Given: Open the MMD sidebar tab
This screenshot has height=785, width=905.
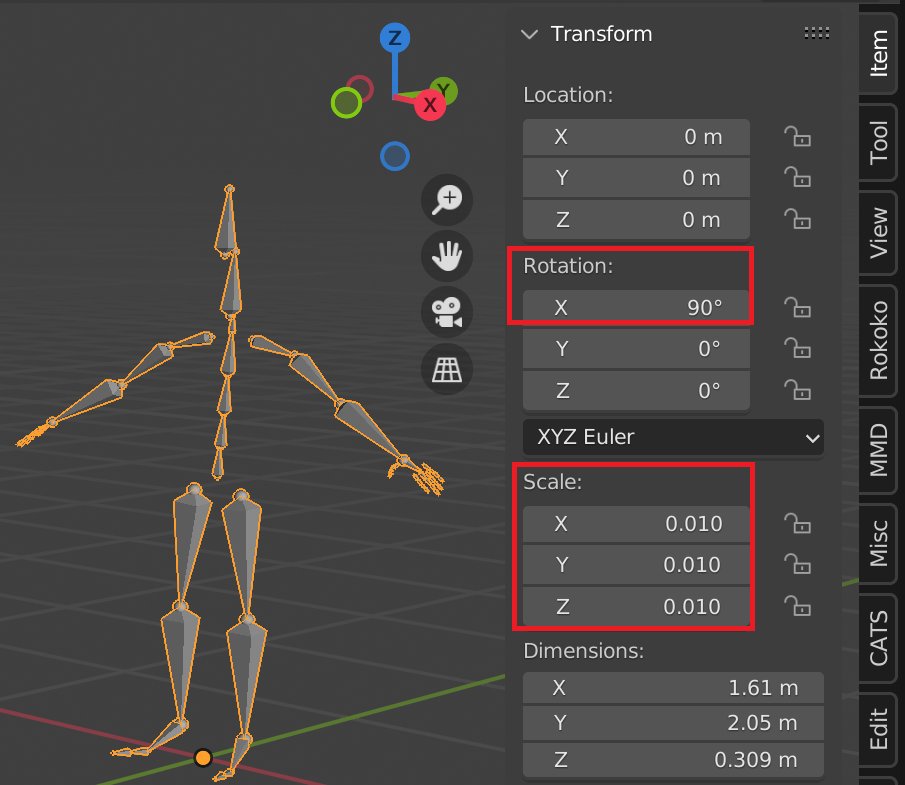Looking at the screenshot, I should (878, 450).
